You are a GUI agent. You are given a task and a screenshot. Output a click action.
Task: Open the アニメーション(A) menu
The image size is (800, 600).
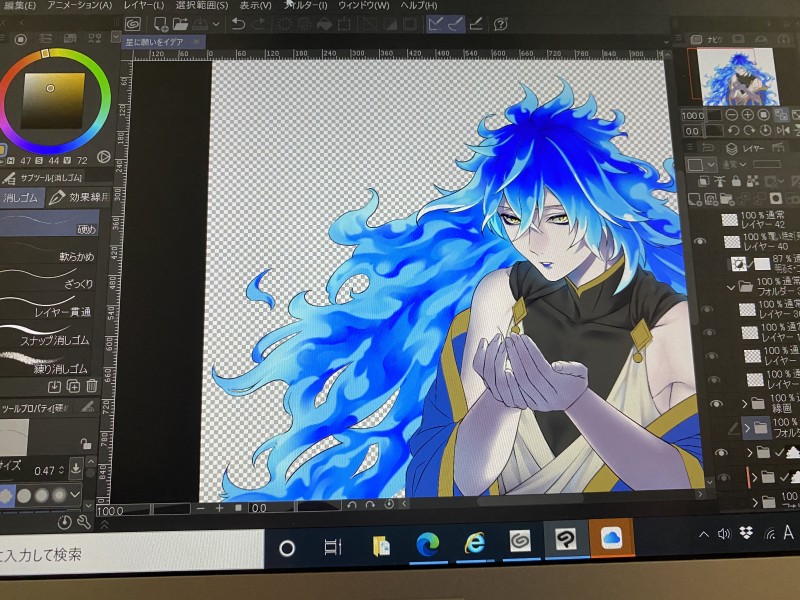pos(79,6)
